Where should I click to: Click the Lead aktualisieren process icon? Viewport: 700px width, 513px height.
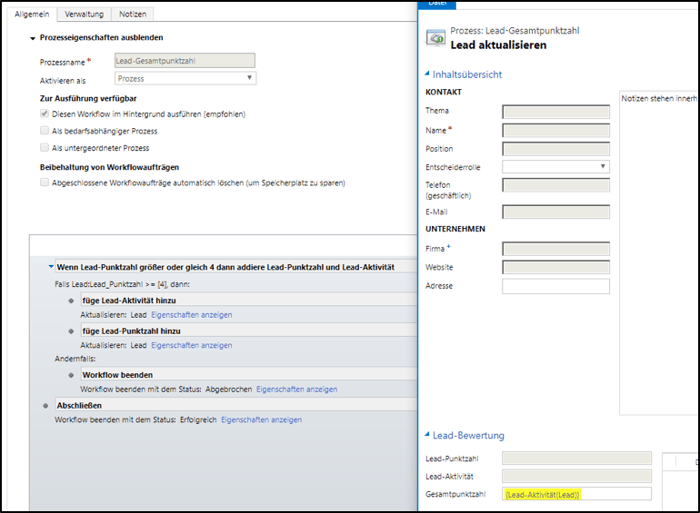[435, 38]
